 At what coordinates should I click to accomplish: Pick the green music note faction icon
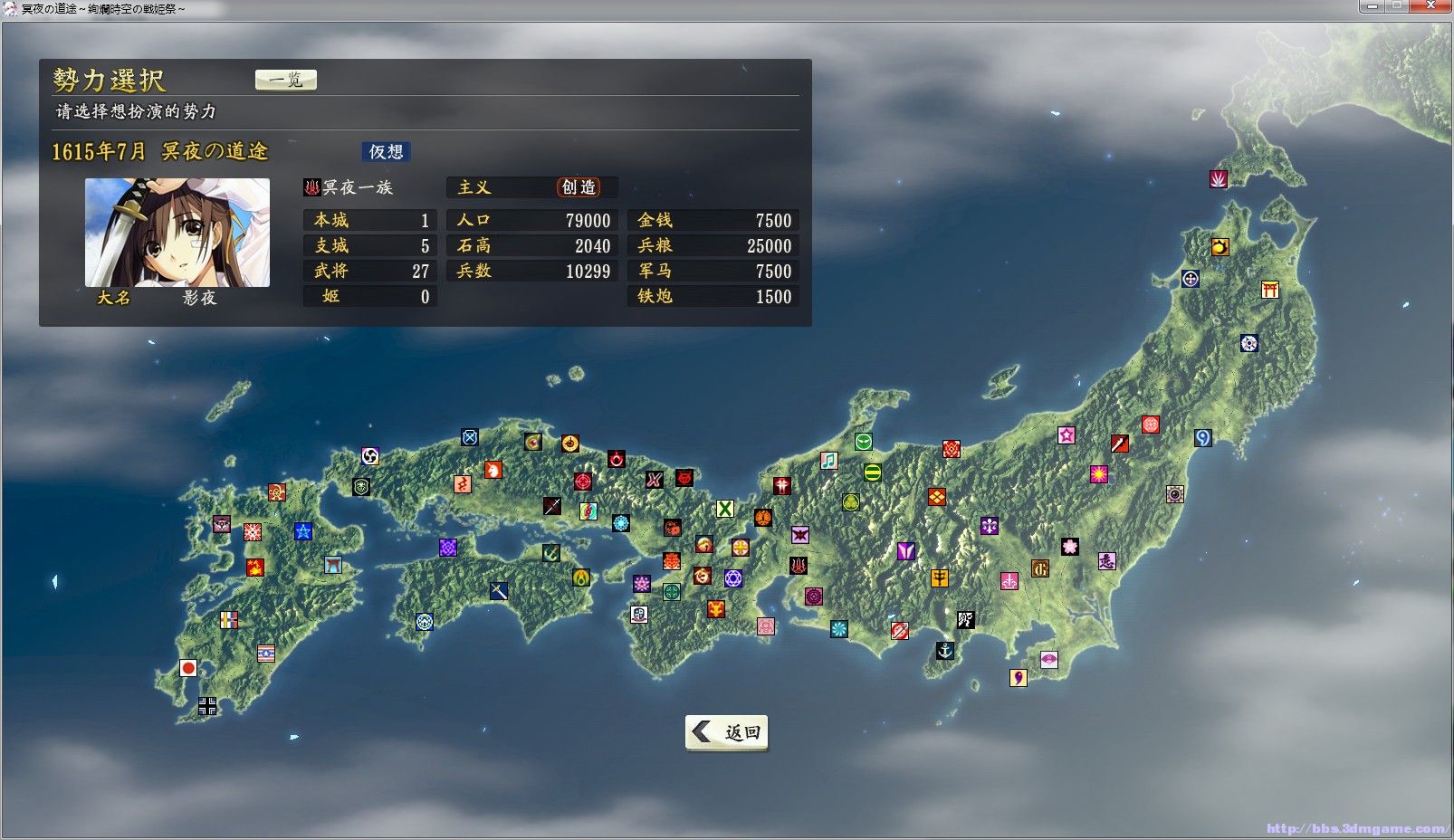point(828,461)
